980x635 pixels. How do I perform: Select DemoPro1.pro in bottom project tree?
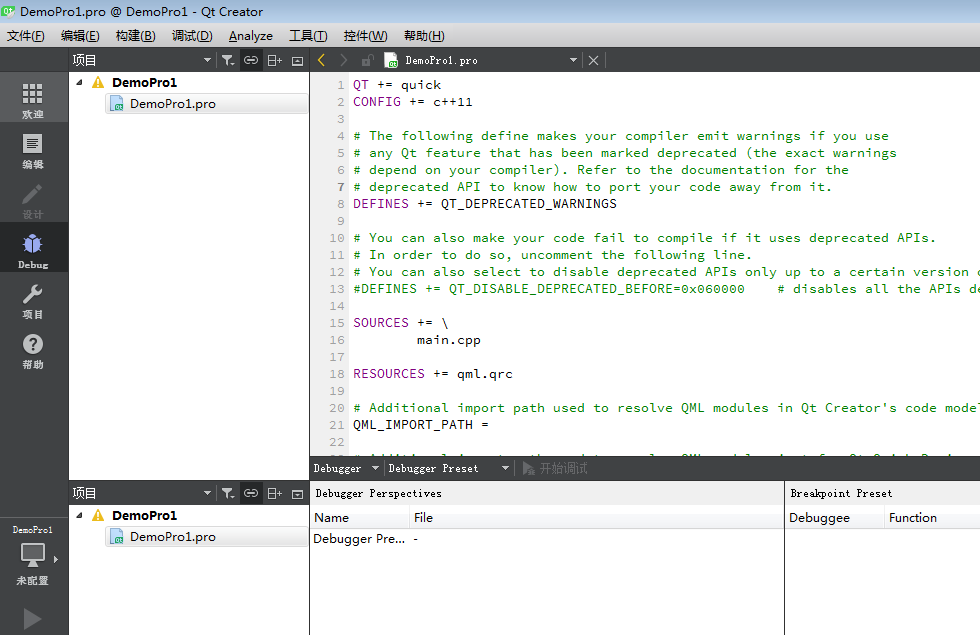tap(172, 537)
